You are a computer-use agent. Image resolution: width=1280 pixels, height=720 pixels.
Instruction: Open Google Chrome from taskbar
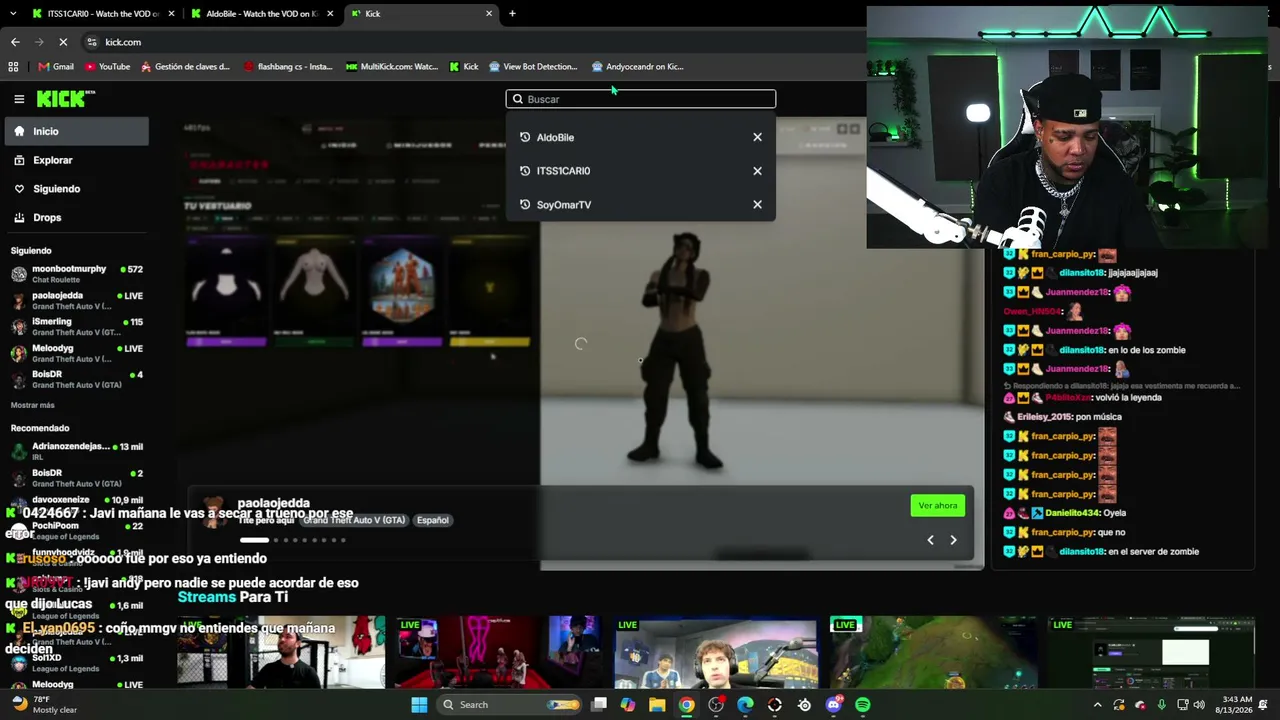(686, 705)
